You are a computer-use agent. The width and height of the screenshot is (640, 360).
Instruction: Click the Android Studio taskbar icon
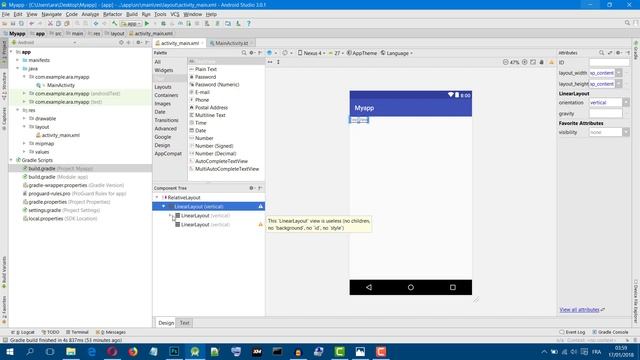click(x=195, y=351)
